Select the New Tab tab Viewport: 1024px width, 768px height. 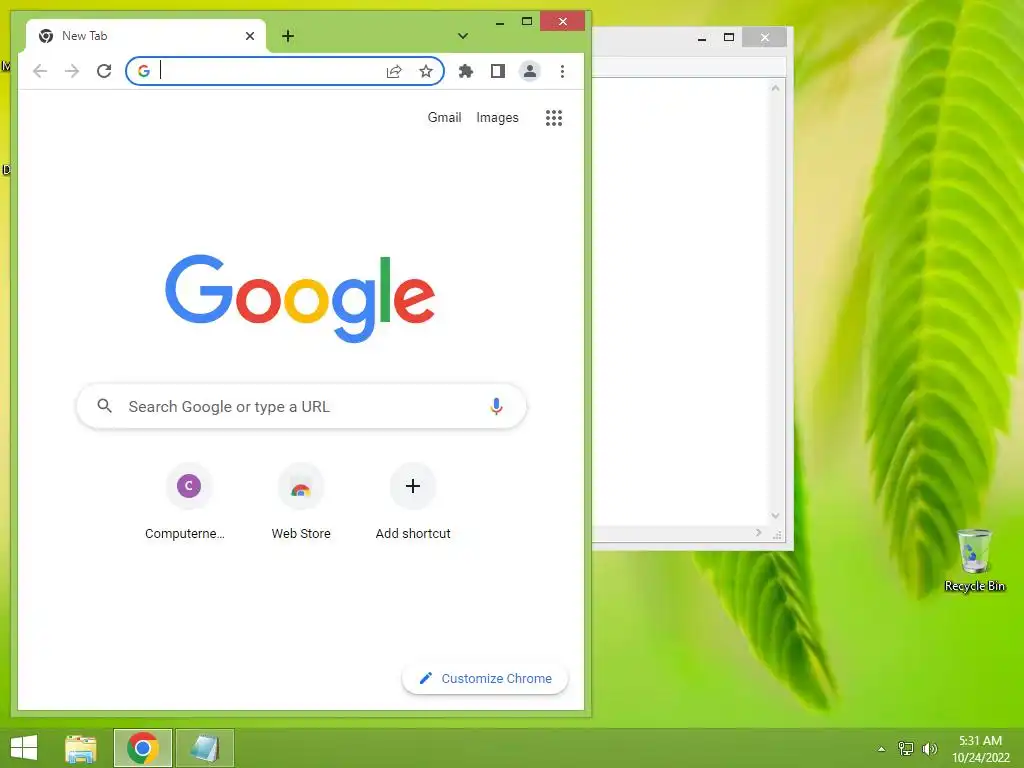tap(146, 36)
